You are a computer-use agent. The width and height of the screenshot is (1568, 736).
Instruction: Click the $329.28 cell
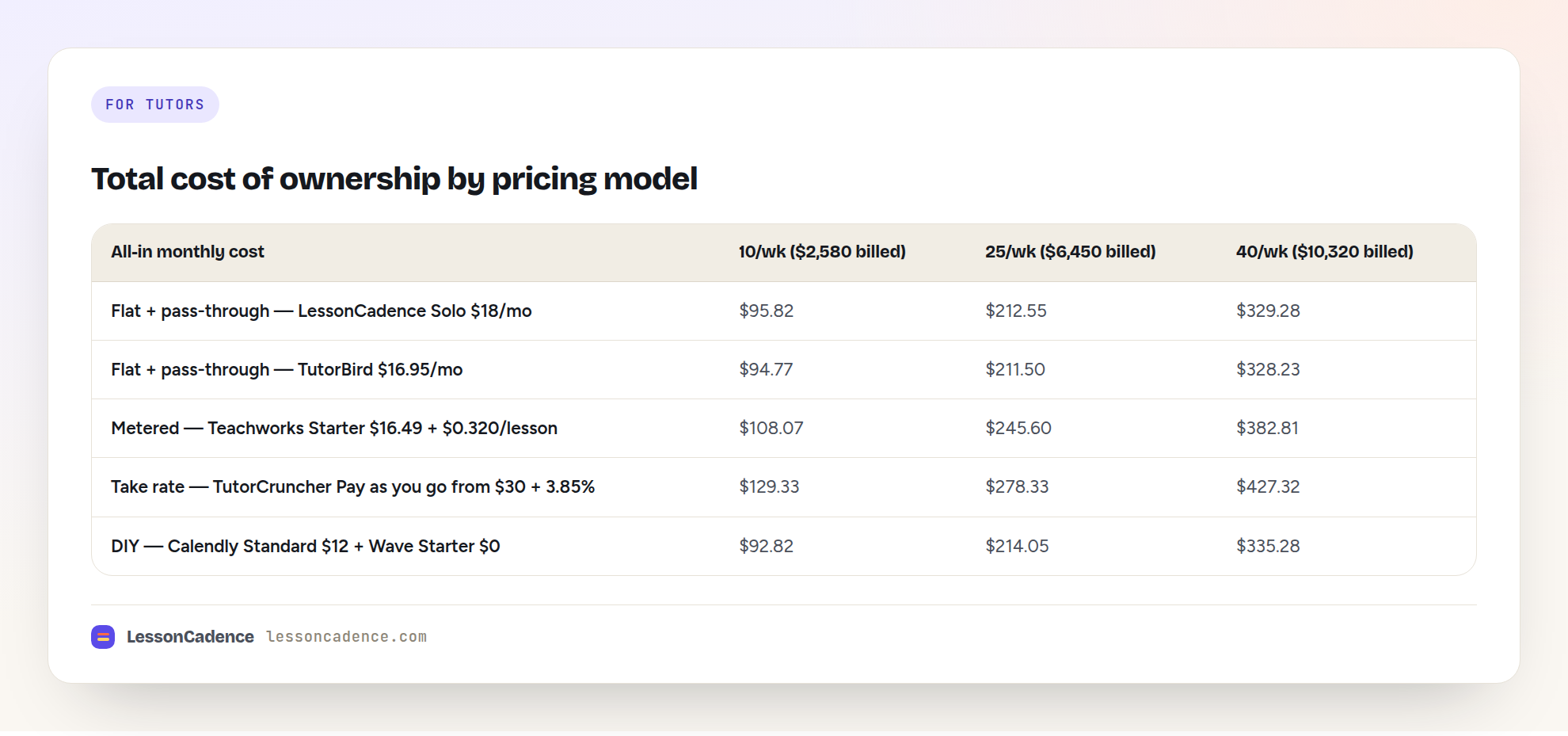[x=1268, y=311]
